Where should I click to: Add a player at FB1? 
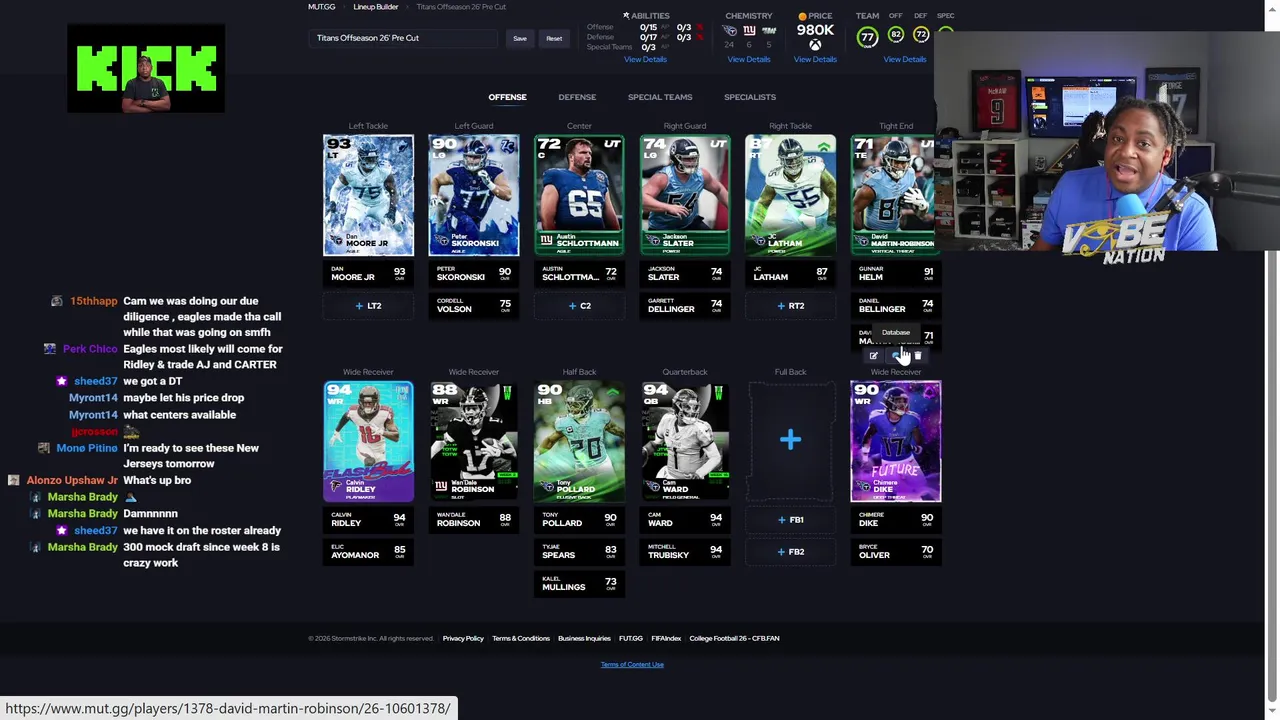790,520
